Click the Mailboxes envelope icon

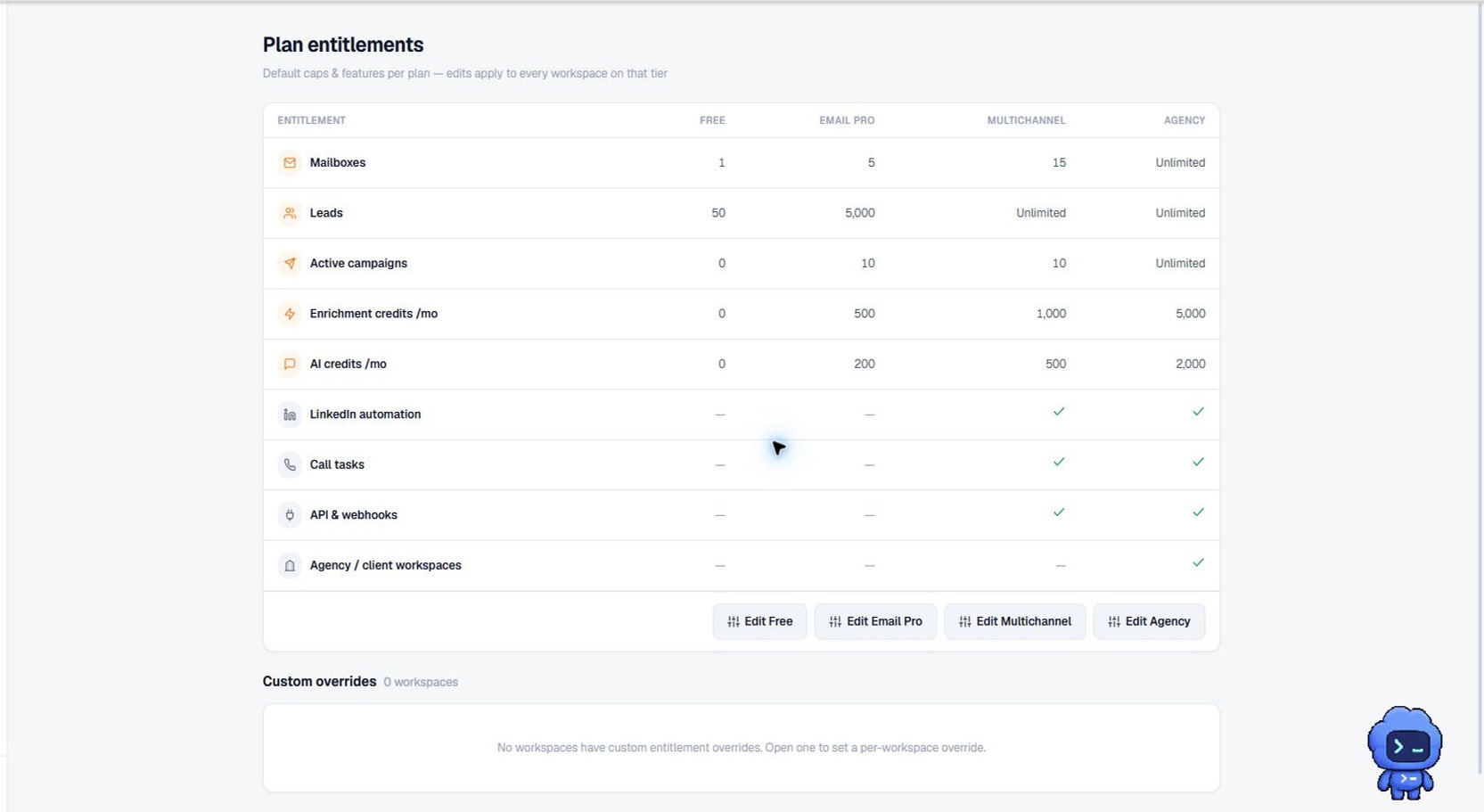point(290,163)
